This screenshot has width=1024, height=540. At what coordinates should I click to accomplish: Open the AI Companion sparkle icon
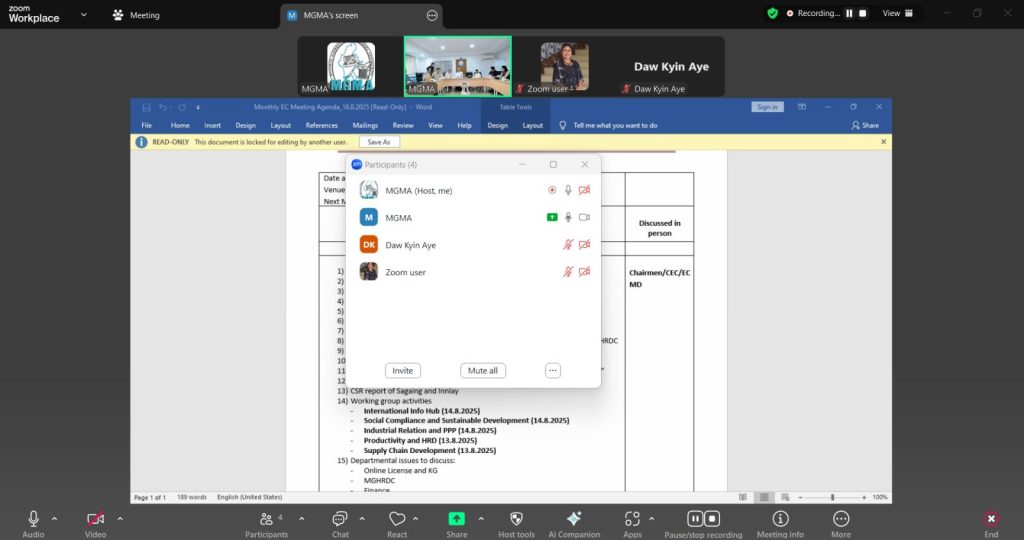click(x=573, y=518)
